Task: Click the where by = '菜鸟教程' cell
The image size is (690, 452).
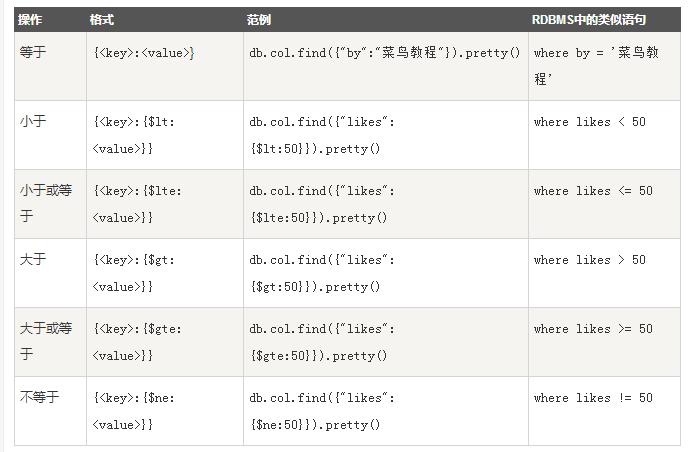Action: pos(604,66)
